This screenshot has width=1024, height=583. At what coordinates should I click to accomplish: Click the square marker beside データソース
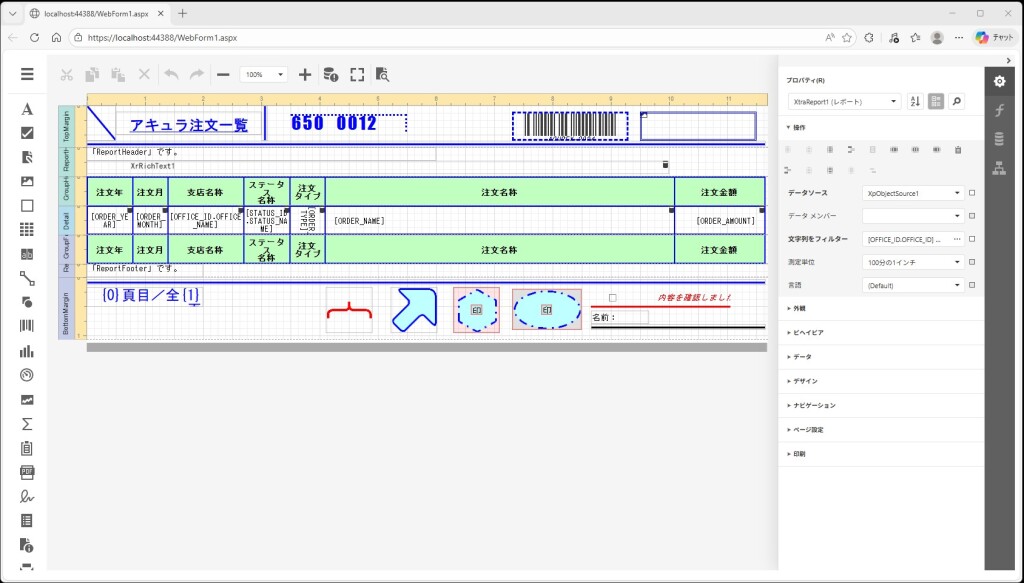[972, 193]
